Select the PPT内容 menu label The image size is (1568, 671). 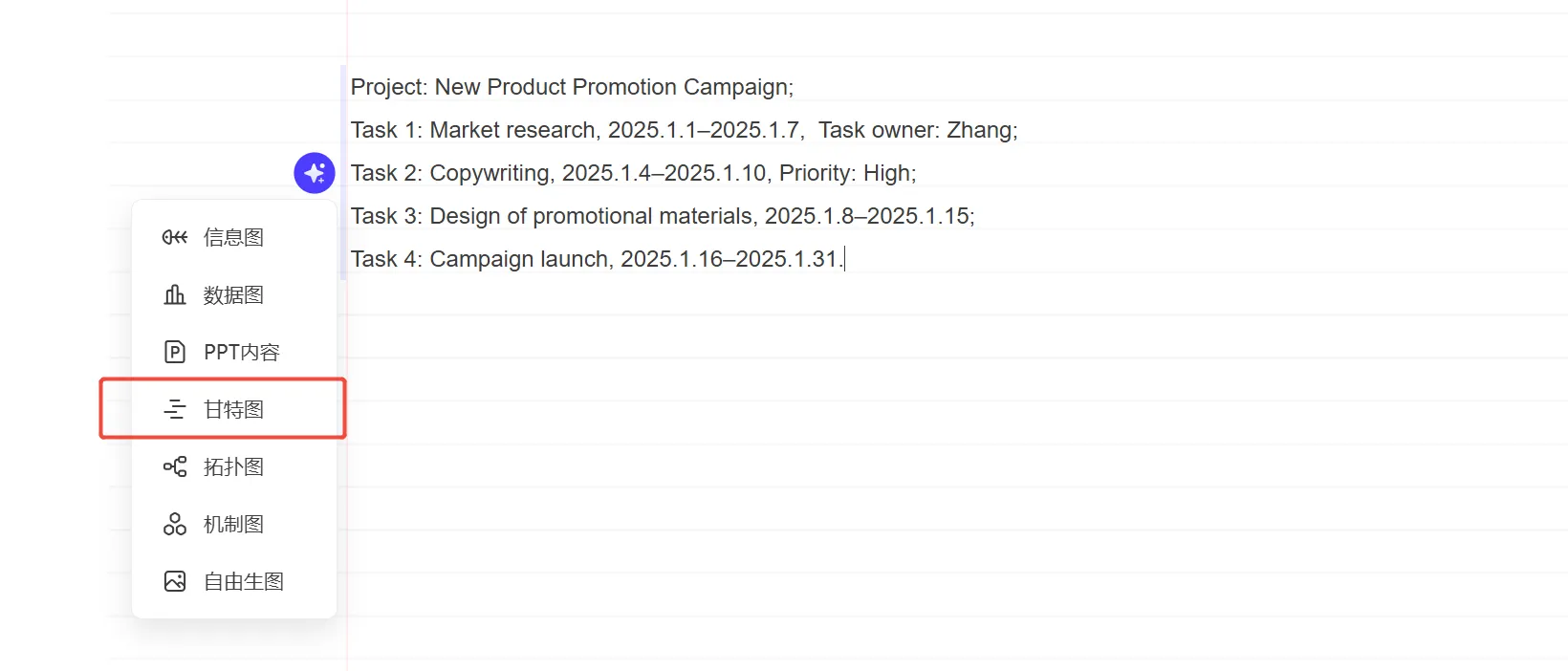(241, 352)
